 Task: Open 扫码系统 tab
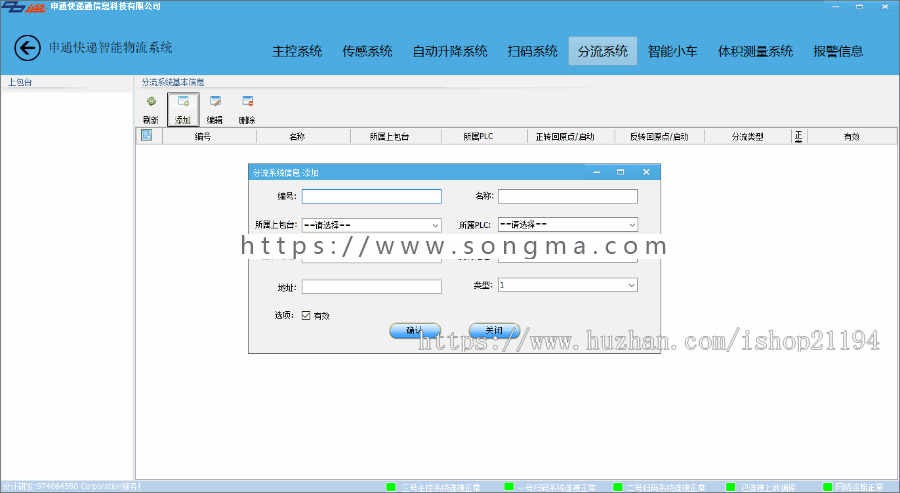coord(533,51)
